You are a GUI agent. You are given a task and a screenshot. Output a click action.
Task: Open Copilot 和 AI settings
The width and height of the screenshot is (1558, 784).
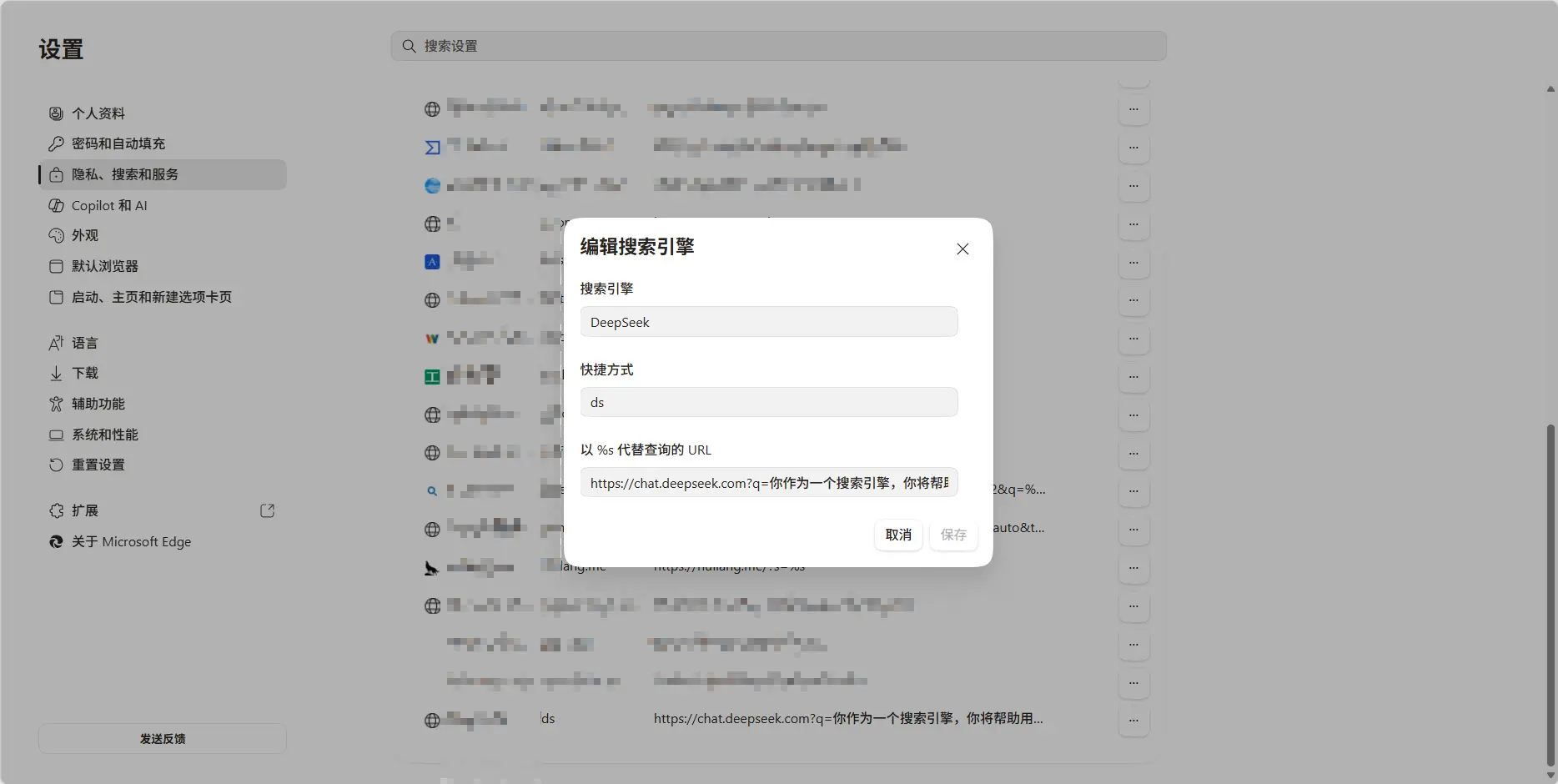click(x=163, y=205)
